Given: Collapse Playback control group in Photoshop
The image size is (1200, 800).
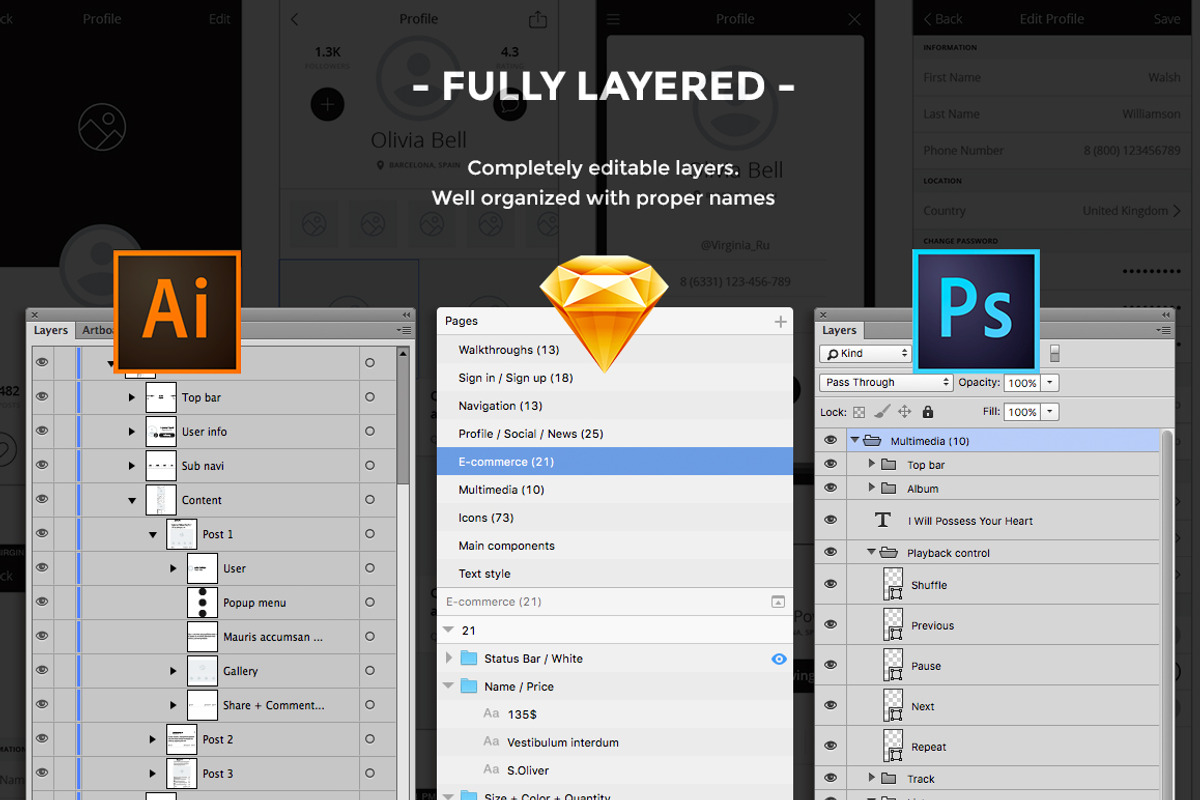Looking at the screenshot, I should (x=870, y=552).
